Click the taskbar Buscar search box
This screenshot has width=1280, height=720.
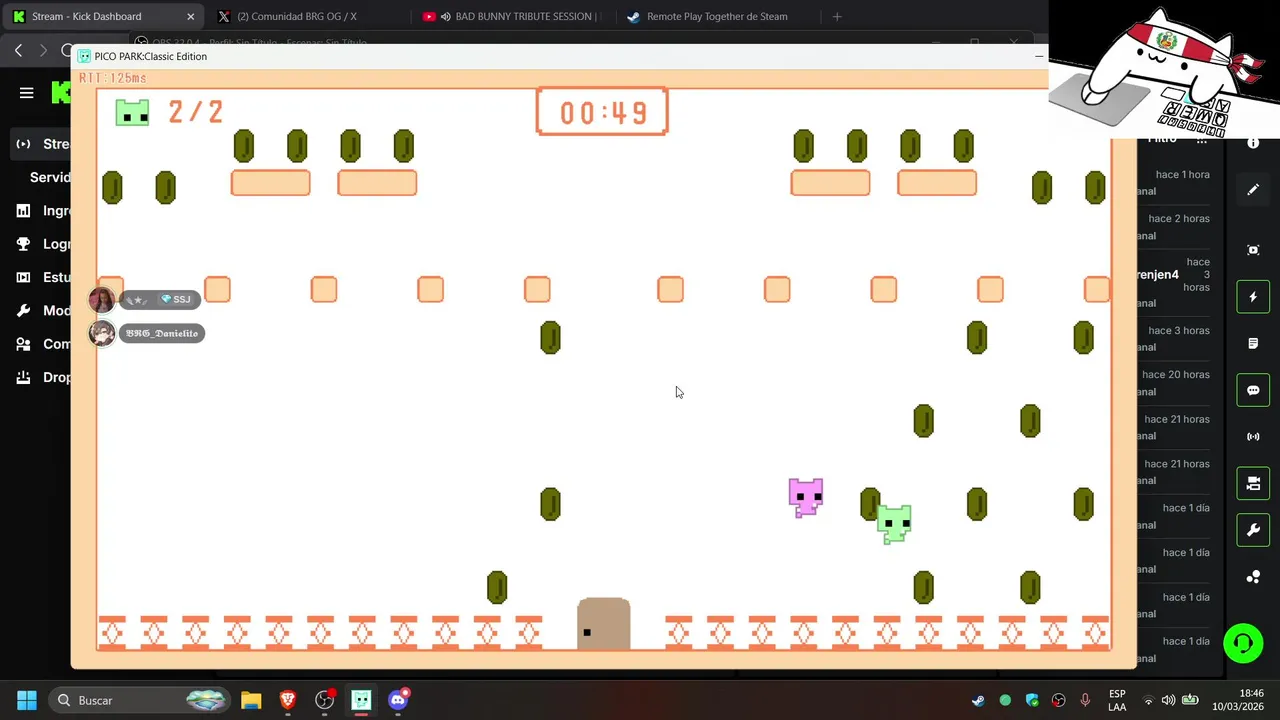tap(141, 700)
